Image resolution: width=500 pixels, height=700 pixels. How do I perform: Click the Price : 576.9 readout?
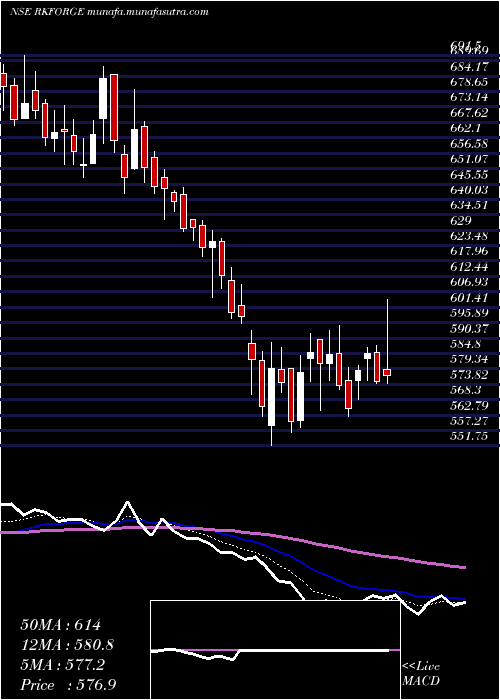tap(69, 685)
